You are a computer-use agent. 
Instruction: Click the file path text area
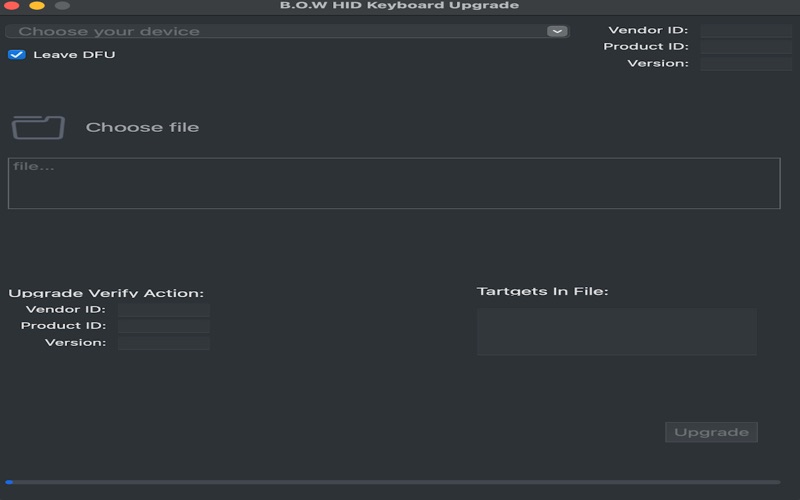394,183
